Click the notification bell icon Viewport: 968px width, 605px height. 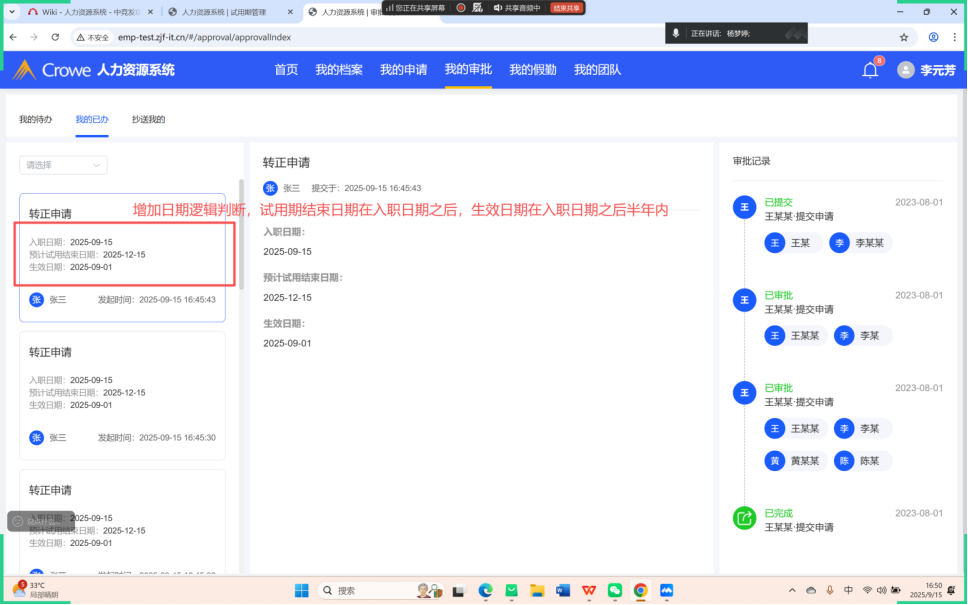(870, 70)
